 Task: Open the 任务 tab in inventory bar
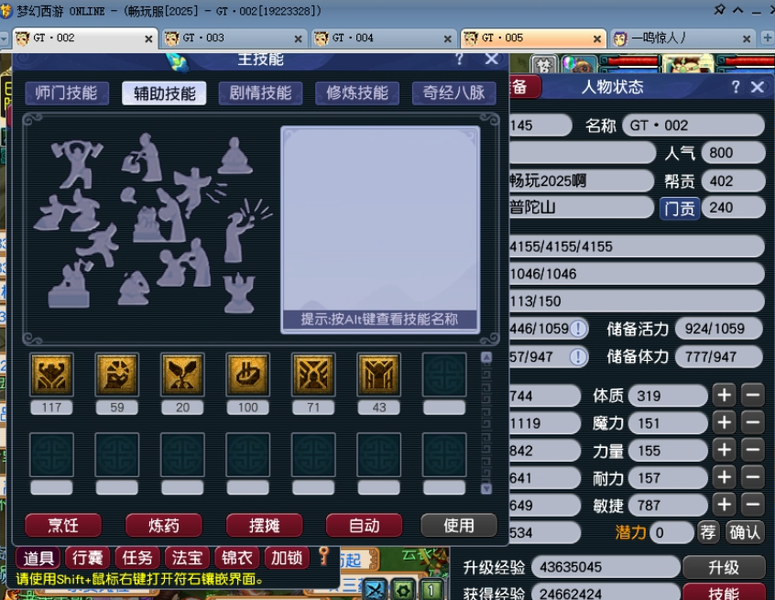click(137, 557)
